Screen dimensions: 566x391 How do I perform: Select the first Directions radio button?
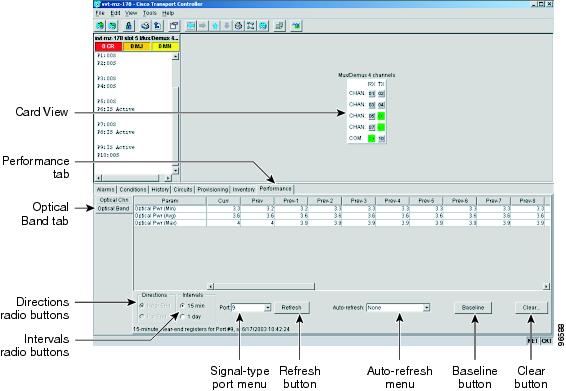142,305
